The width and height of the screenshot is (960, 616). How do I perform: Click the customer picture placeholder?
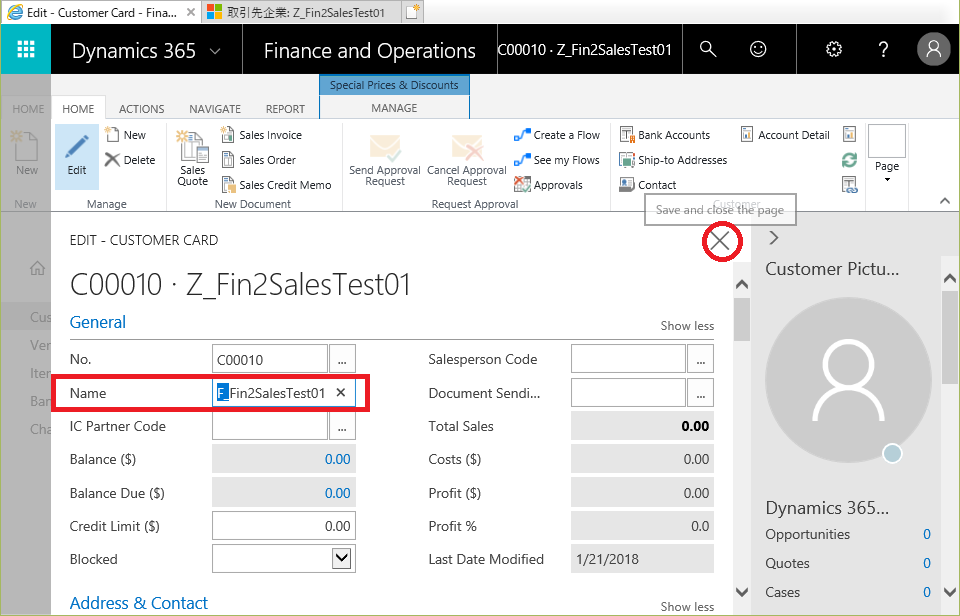click(849, 380)
